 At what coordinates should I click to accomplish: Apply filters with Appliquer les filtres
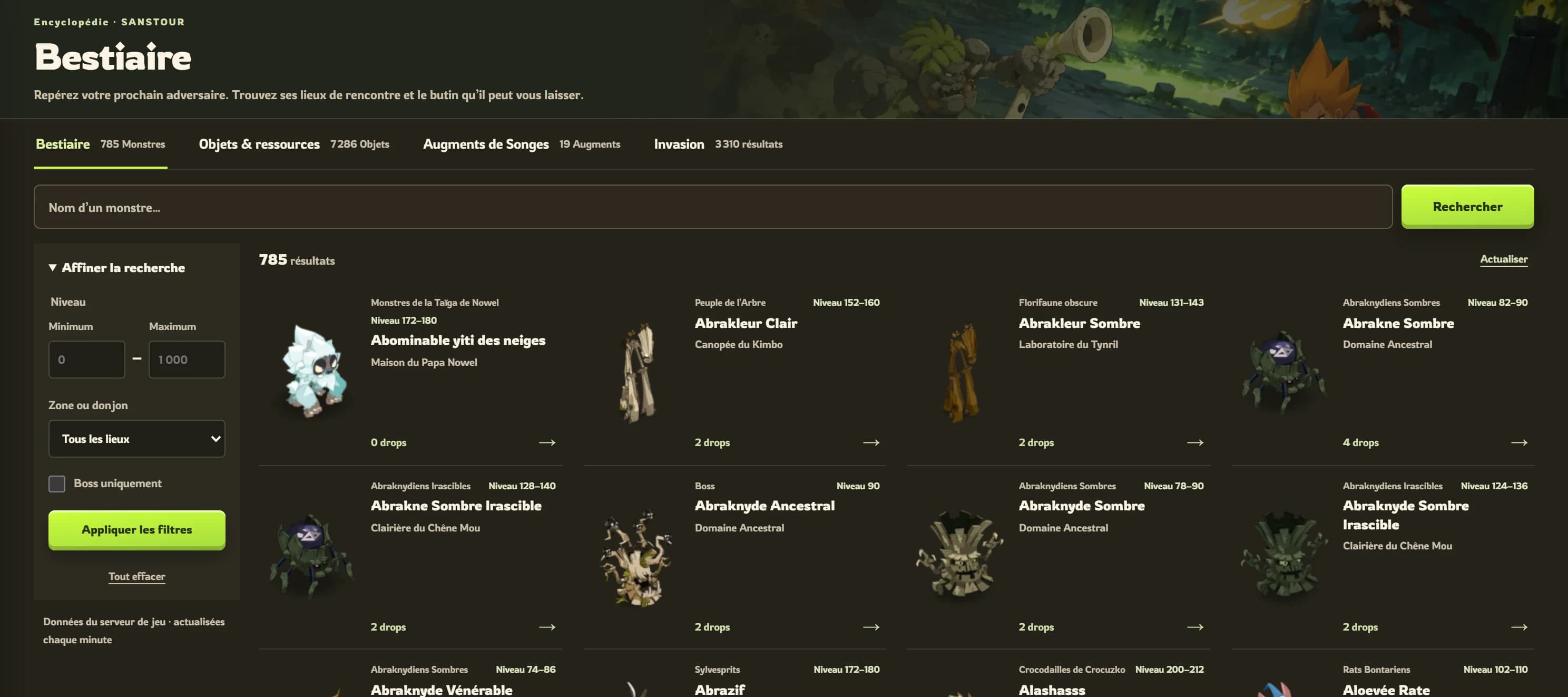point(137,530)
